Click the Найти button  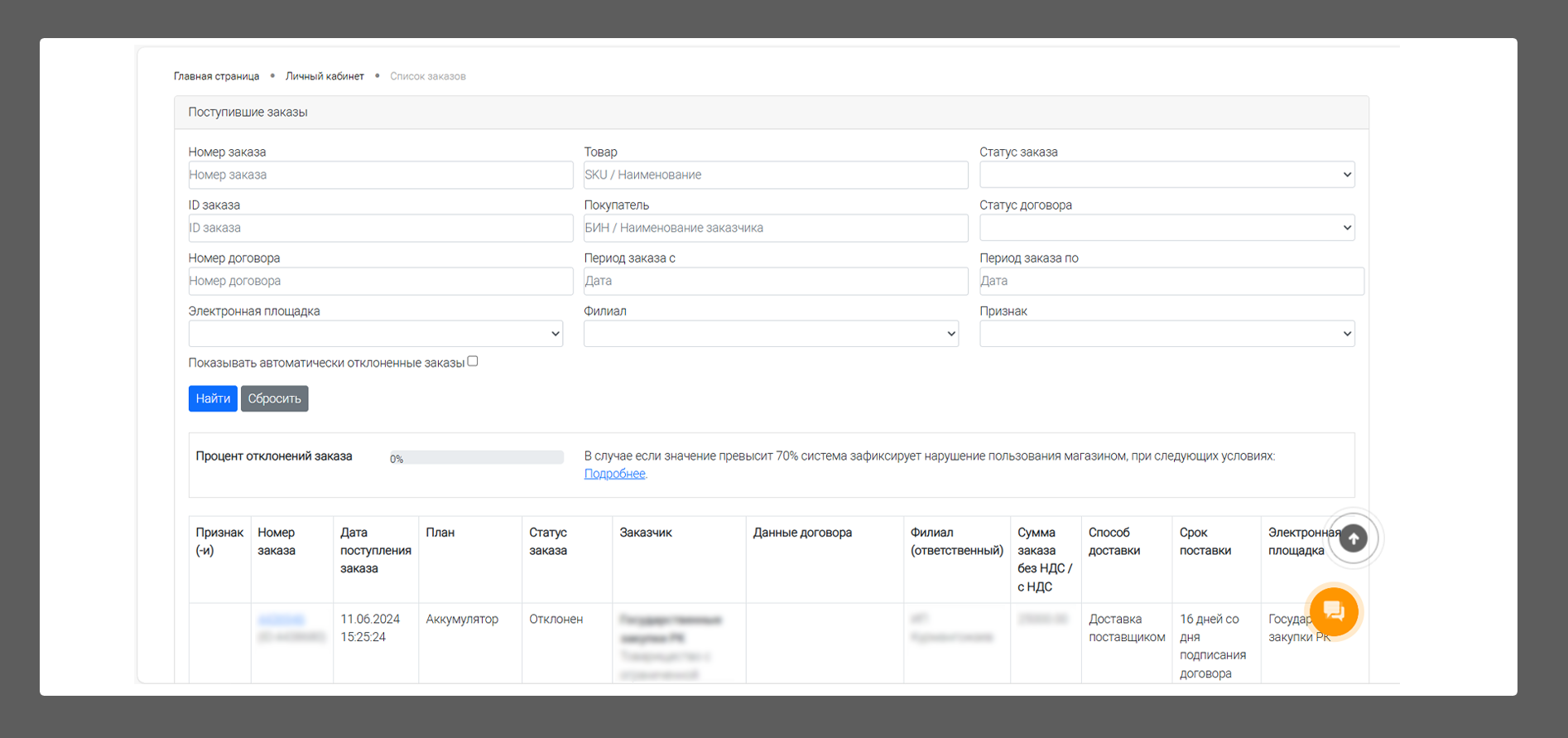coord(213,398)
